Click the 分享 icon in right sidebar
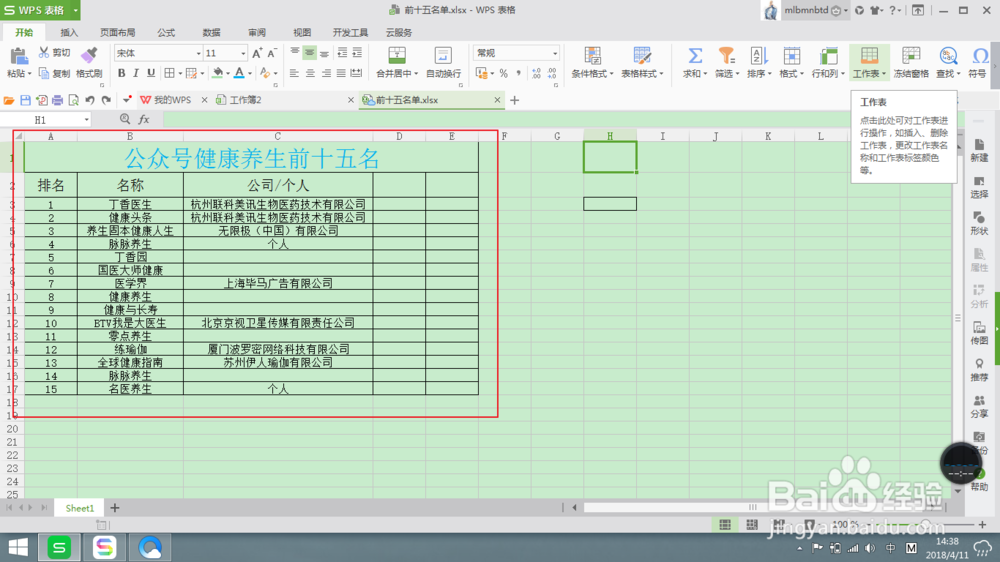The image size is (1000, 562). tap(979, 406)
